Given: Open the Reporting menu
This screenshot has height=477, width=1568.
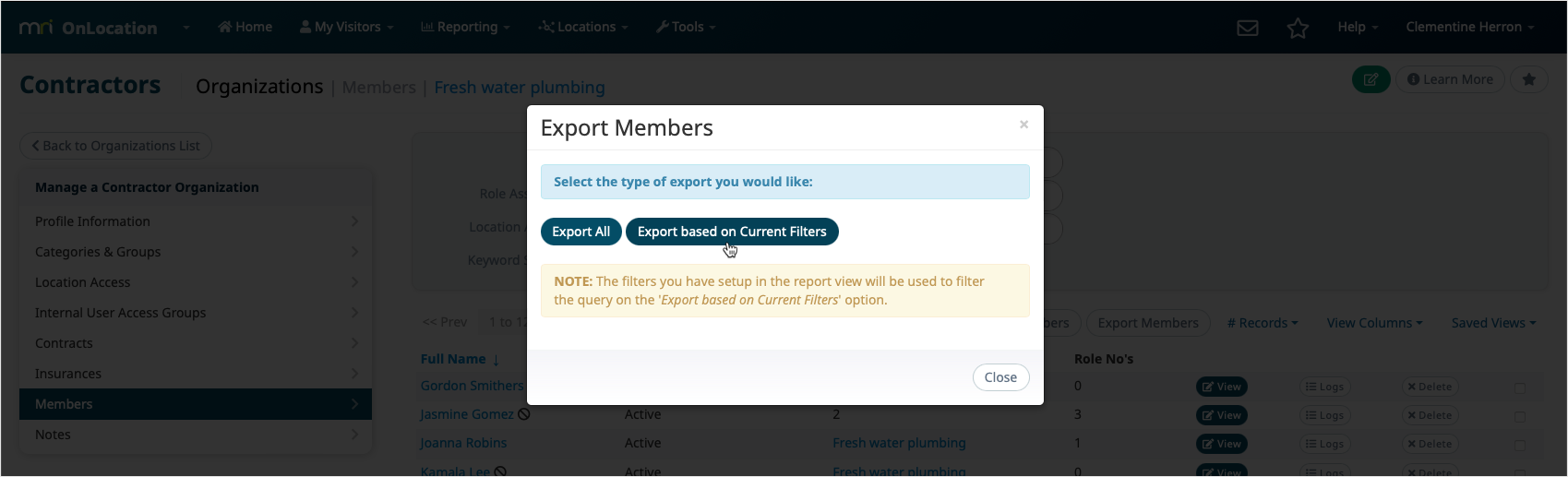Looking at the screenshot, I should point(465,27).
